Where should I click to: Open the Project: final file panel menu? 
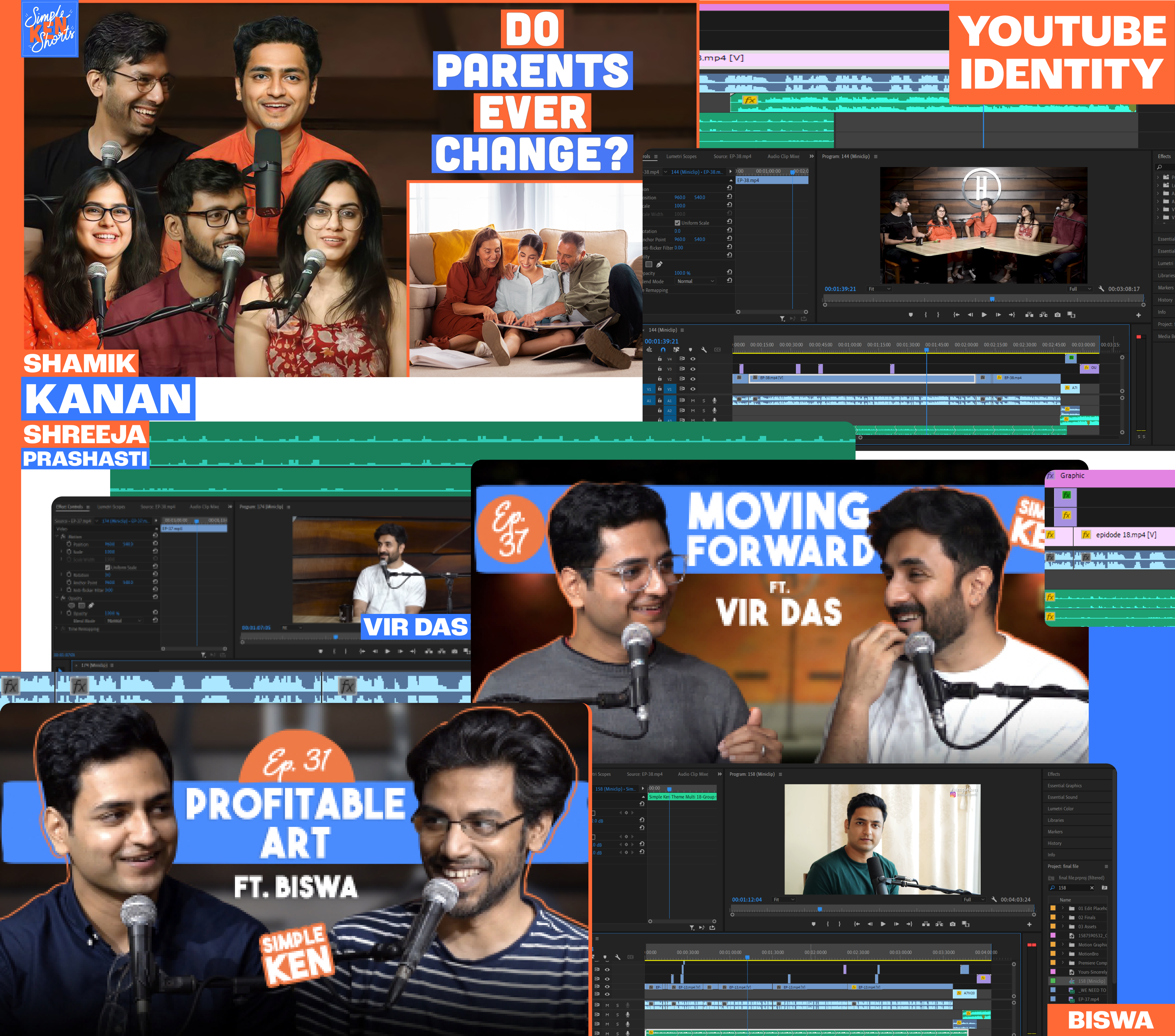[1106, 867]
